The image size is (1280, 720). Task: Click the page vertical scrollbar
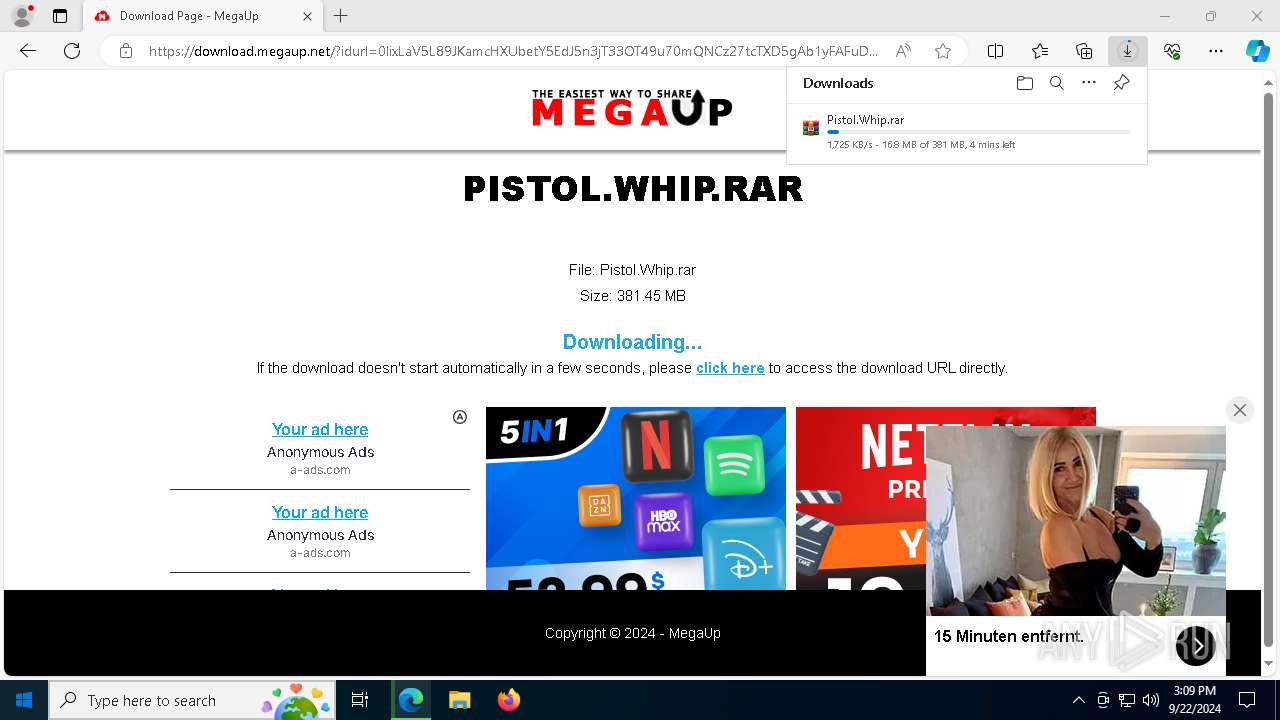[1269, 370]
